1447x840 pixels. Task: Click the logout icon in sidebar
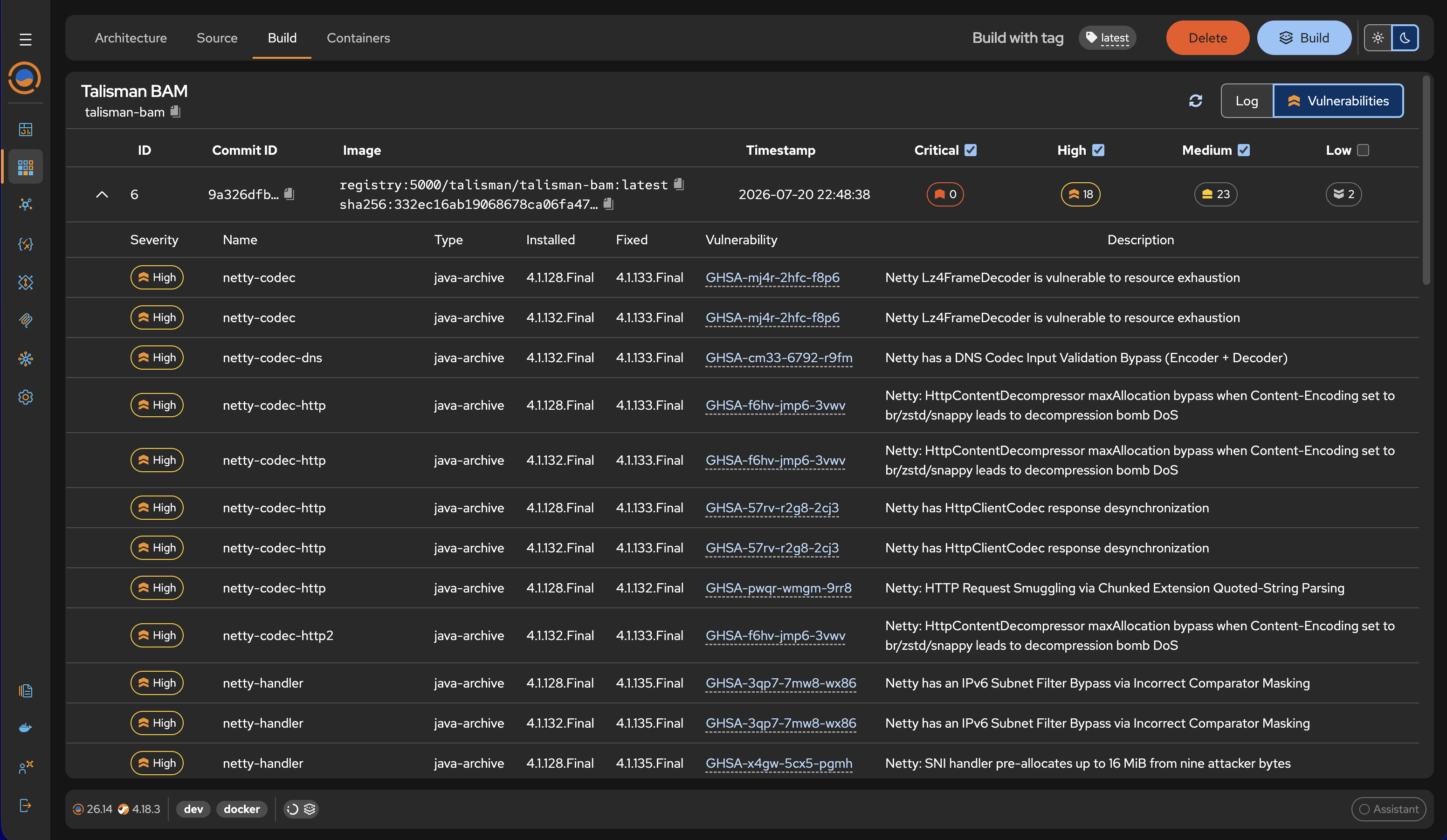point(25,806)
